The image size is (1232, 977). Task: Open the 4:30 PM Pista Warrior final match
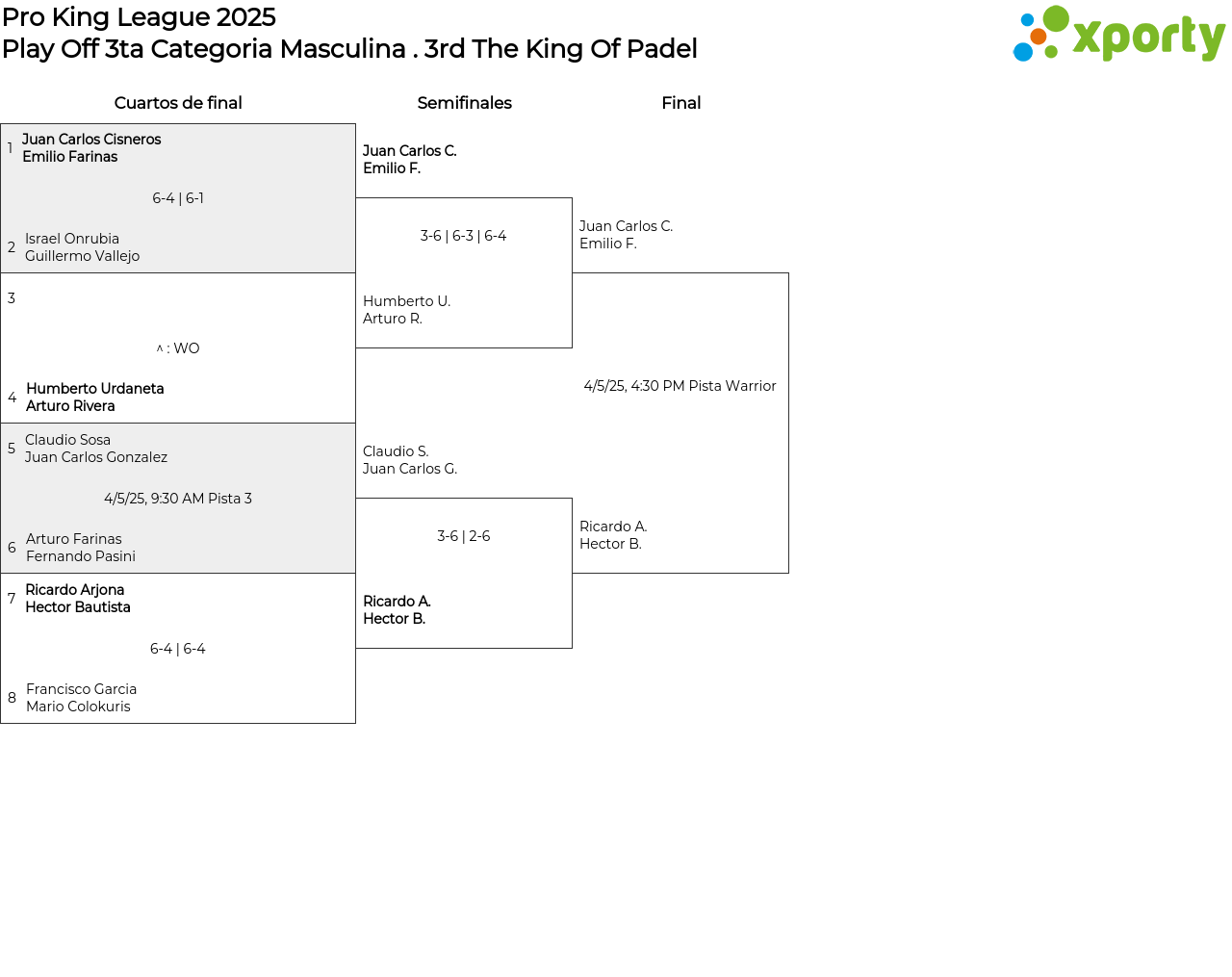[680, 386]
